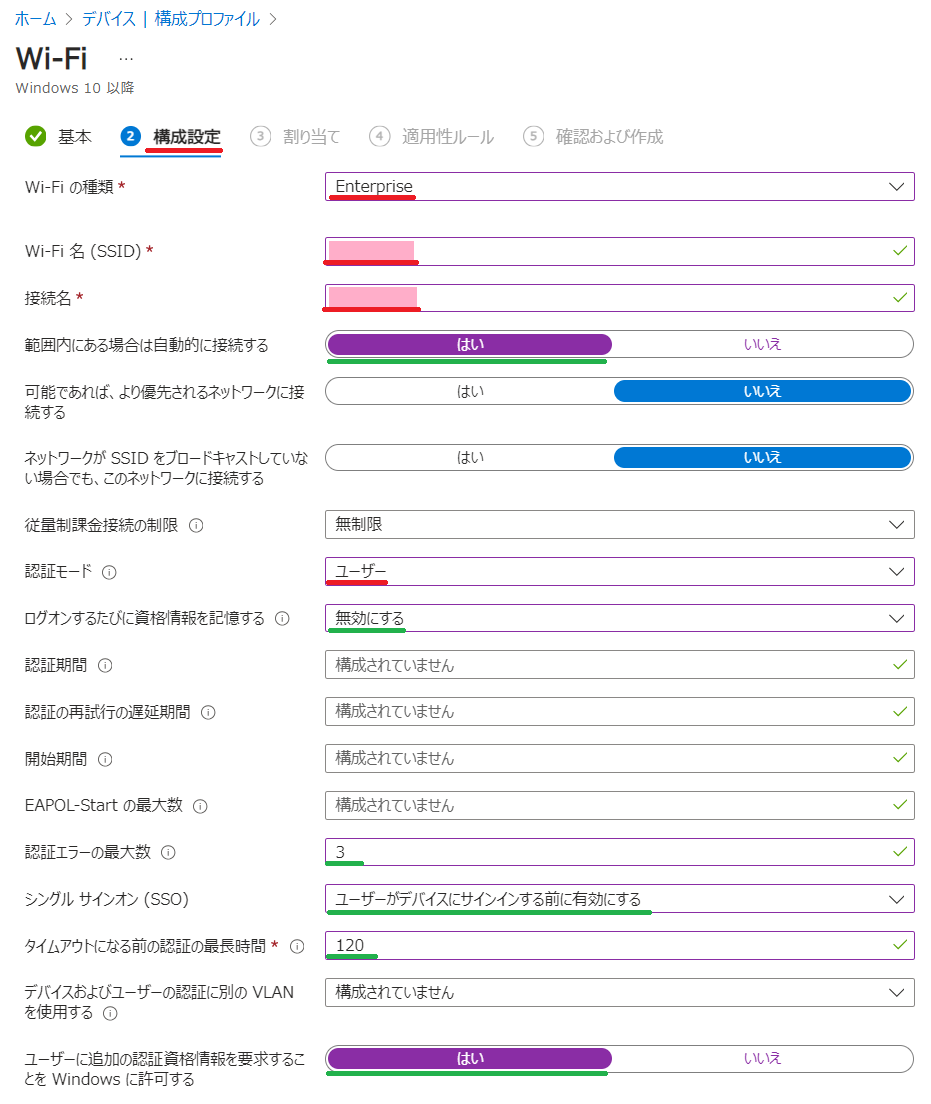Viewport: 931px width, 1104px height.
Task: Select はい for connecting to more preferred network
Action: pos(470,391)
